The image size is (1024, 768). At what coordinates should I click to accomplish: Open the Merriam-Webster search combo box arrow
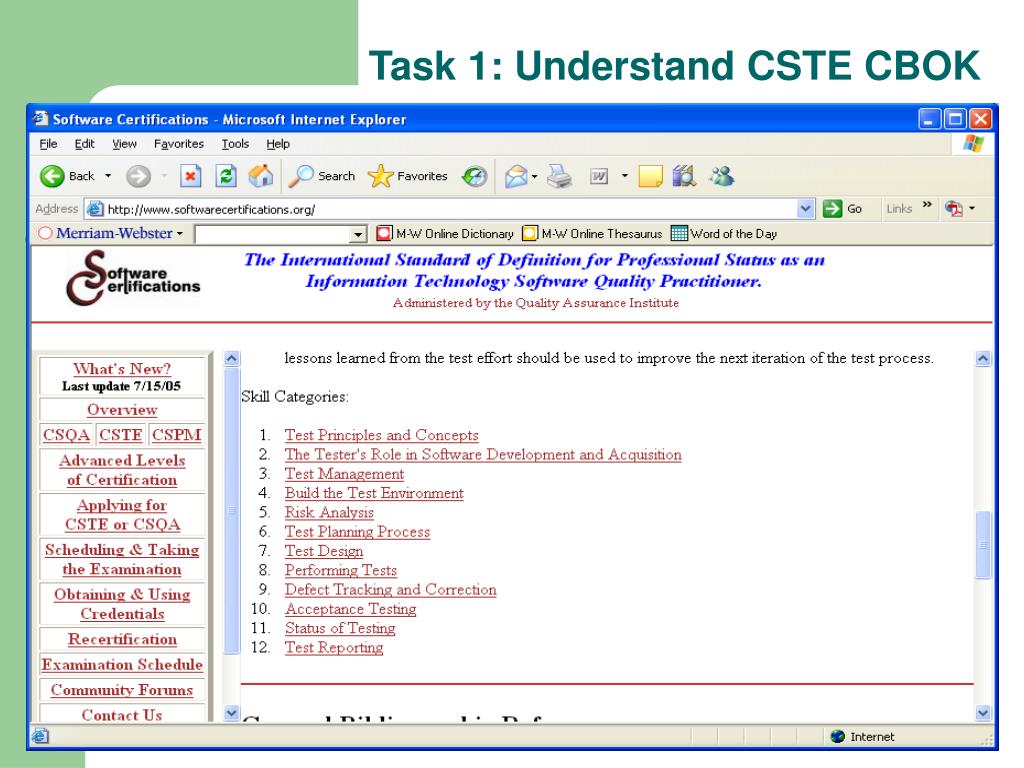coord(358,234)
